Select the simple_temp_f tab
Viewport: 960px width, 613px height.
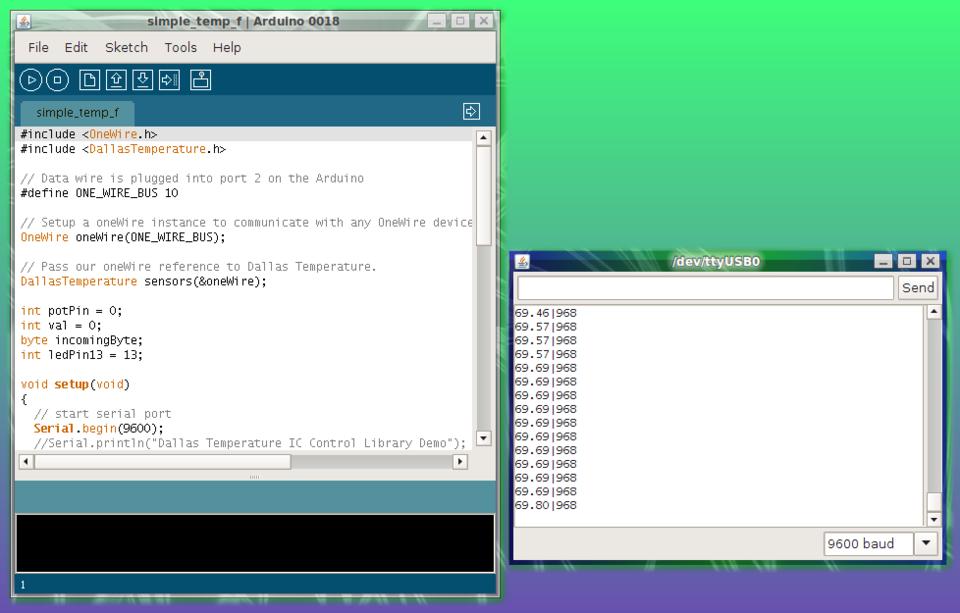point(77,113)
